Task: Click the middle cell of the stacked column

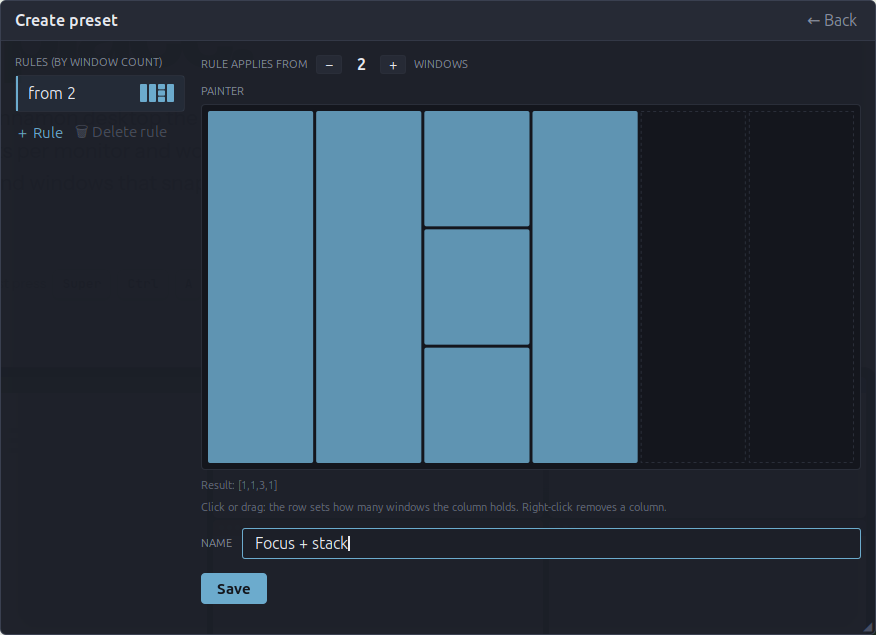Action: [477, 287]
